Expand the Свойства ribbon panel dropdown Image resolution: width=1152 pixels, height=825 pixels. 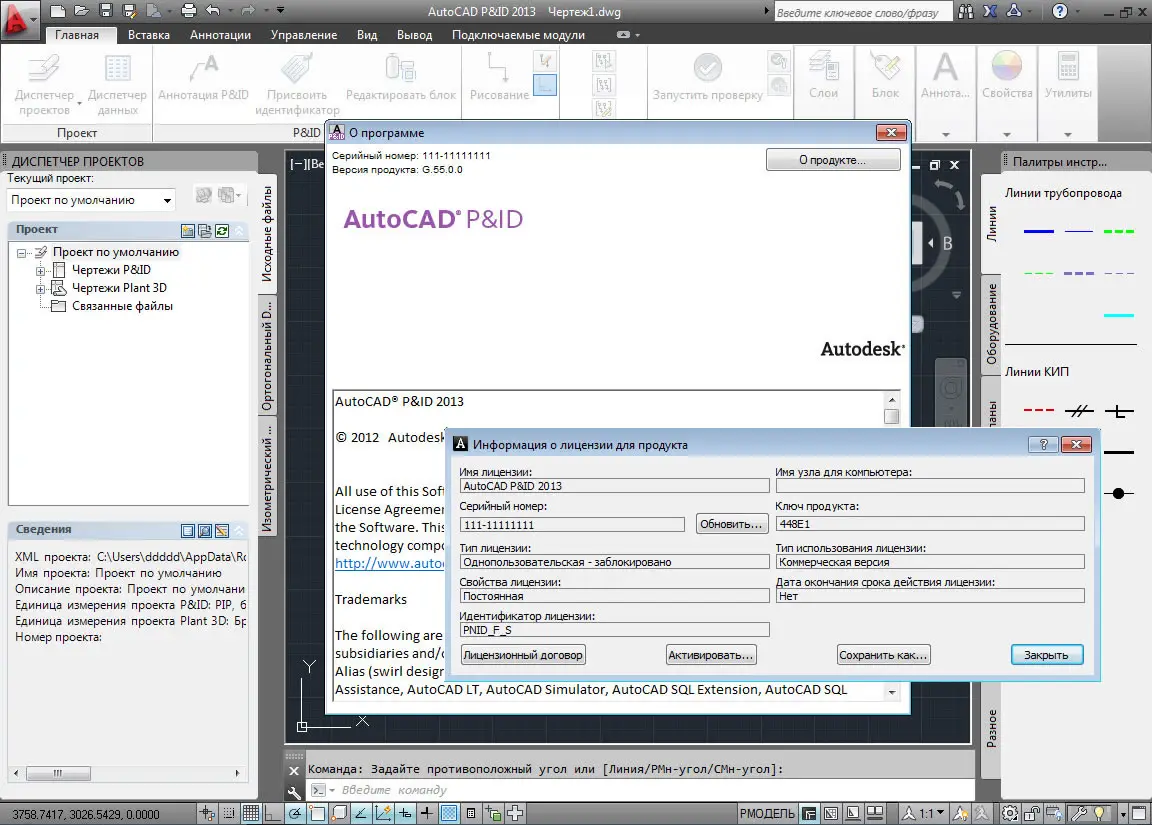coord(1007,134)
